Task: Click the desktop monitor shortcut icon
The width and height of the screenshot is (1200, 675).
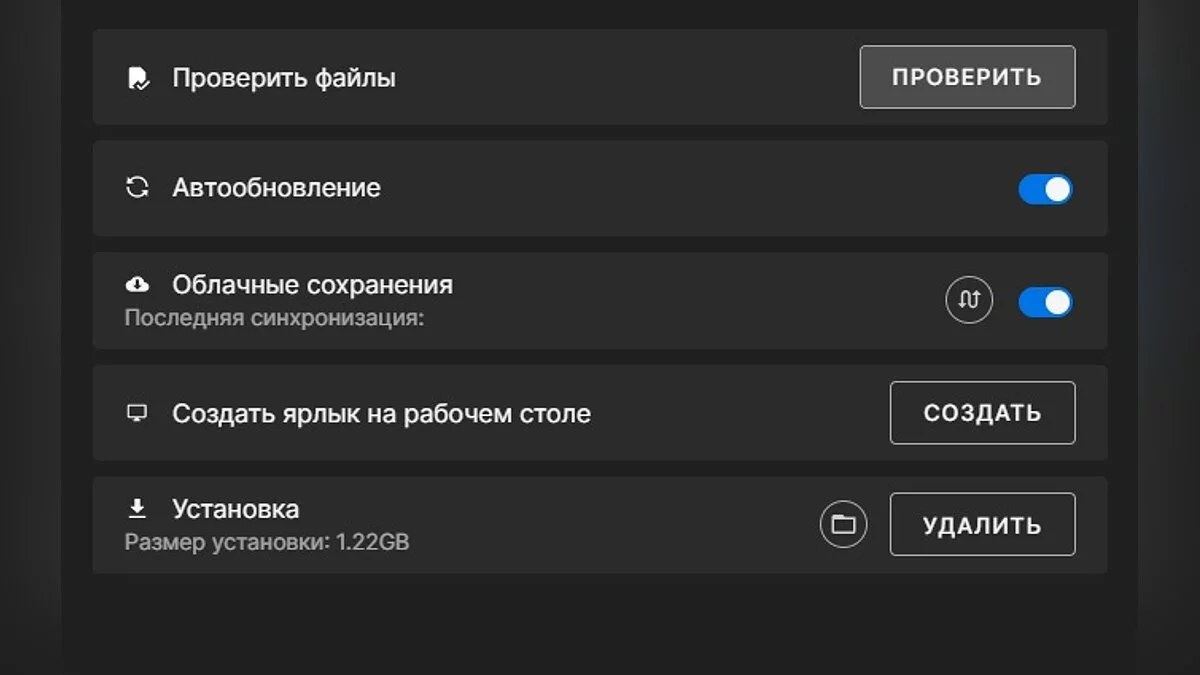Action: pyautogui.click(x=137, y=413)
